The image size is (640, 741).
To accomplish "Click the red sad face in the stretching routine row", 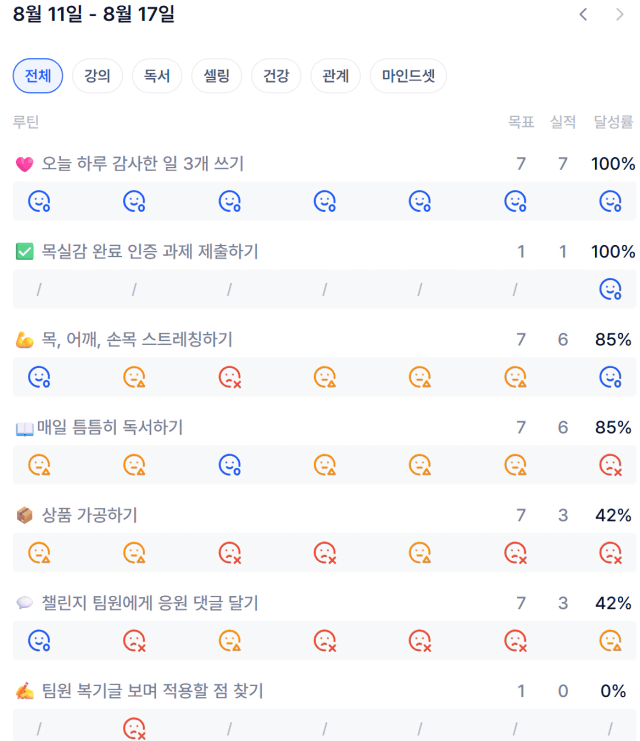I will click(230, 377).
